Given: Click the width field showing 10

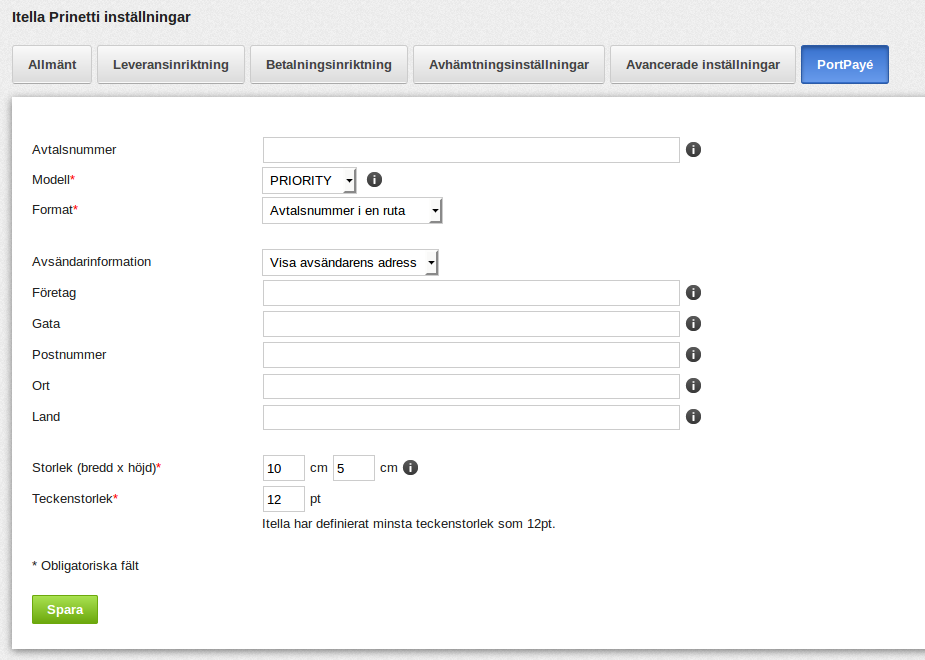Looking at the screenshot, I should [284, 468].
